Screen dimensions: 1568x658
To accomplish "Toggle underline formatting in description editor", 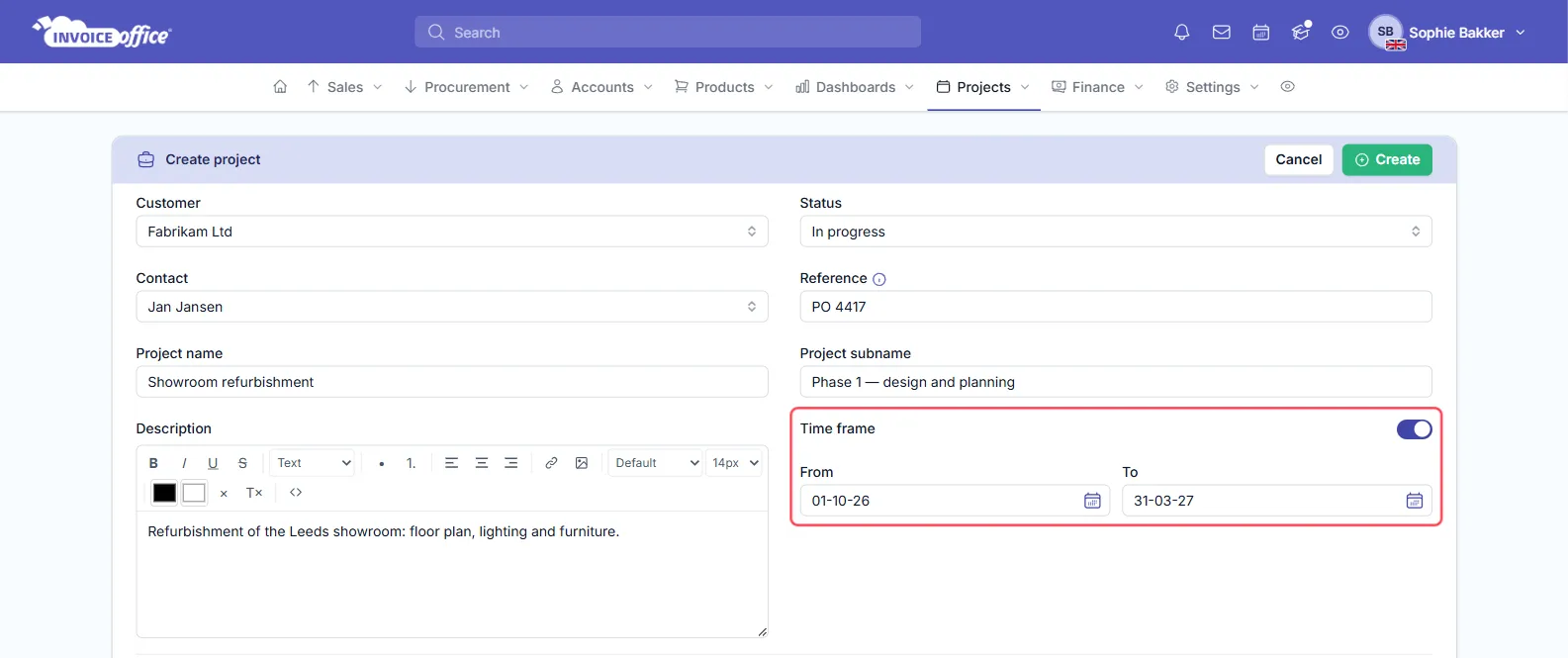I will point(213,463).
